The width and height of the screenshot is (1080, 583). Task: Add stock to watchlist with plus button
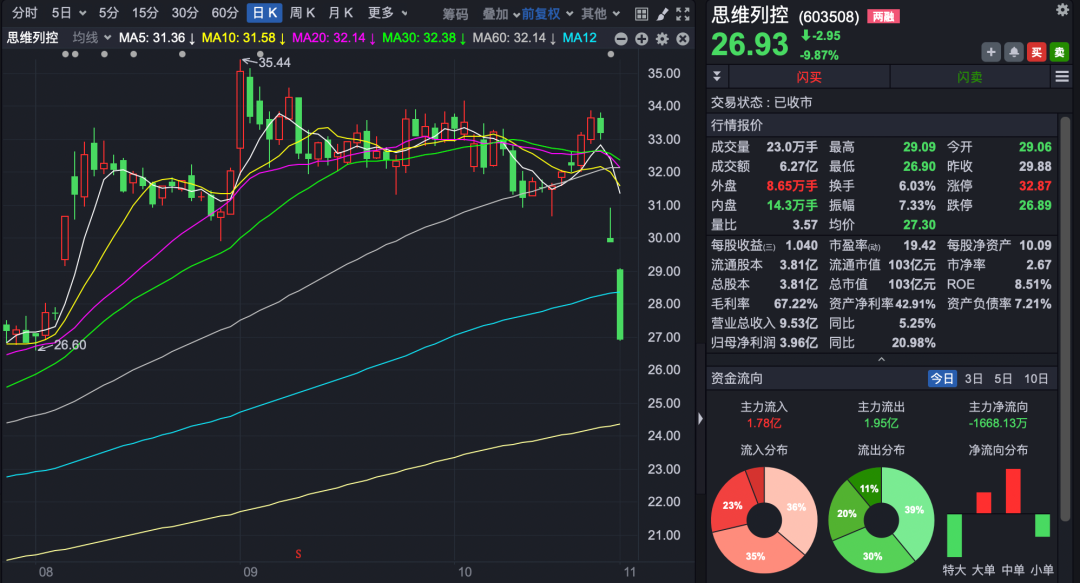pos(991,52)
